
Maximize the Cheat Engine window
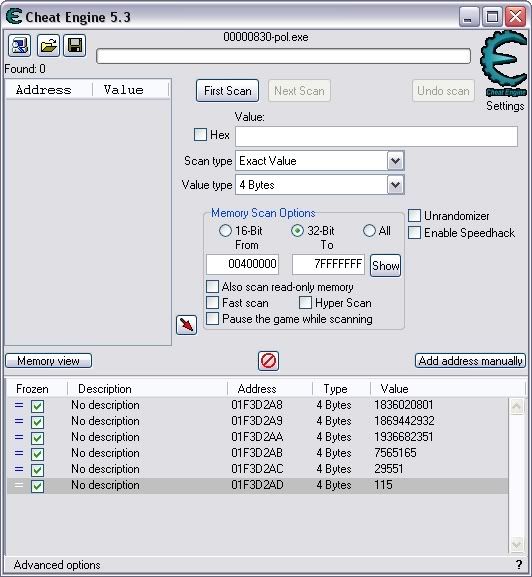click(x=492, y=17)
